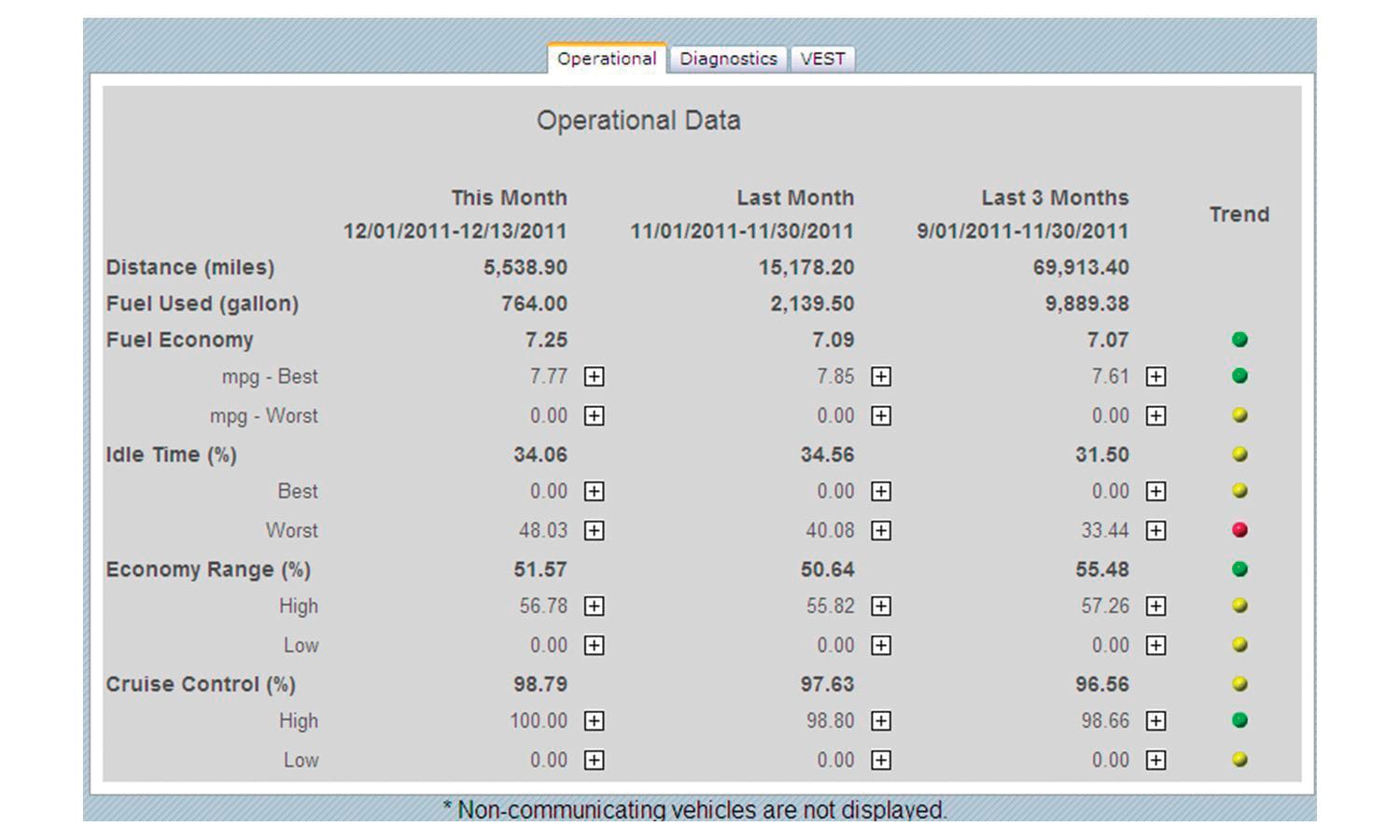Expand Cruise Control High 98.66 value
This screenshot has width=1400, height=840.
[x=1155, y=721]
